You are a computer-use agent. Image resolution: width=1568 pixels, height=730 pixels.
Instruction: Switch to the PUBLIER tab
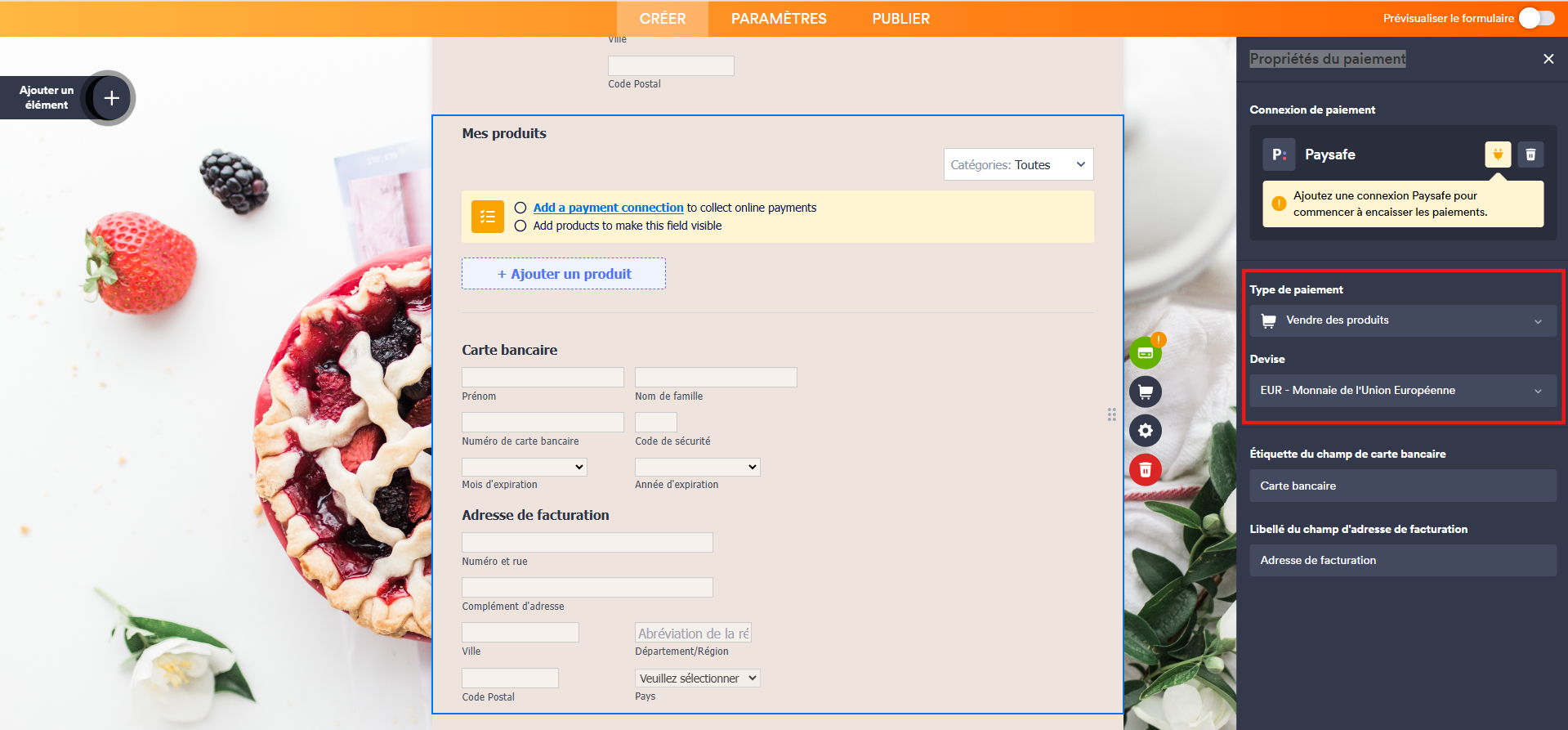pyautogui.click(x=901, y=19)
